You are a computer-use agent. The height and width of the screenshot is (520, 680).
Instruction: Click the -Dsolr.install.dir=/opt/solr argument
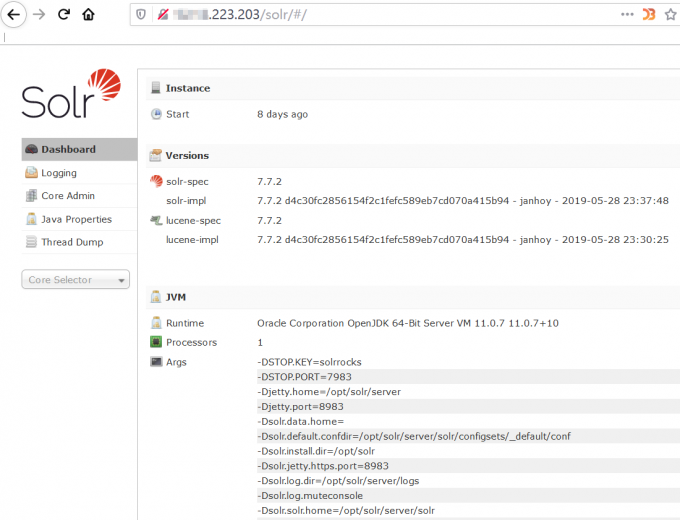[x=316, y=451]
